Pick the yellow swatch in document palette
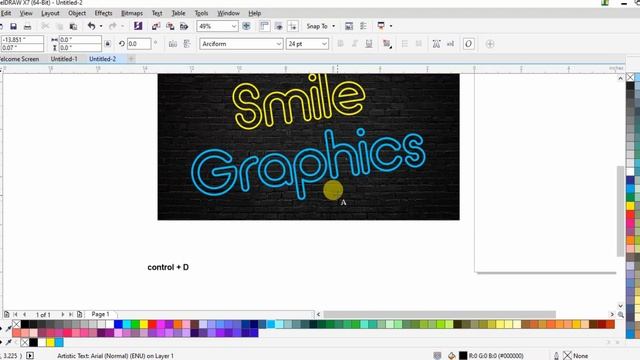This screenshot has height=360, width=640. pos(51,342)
